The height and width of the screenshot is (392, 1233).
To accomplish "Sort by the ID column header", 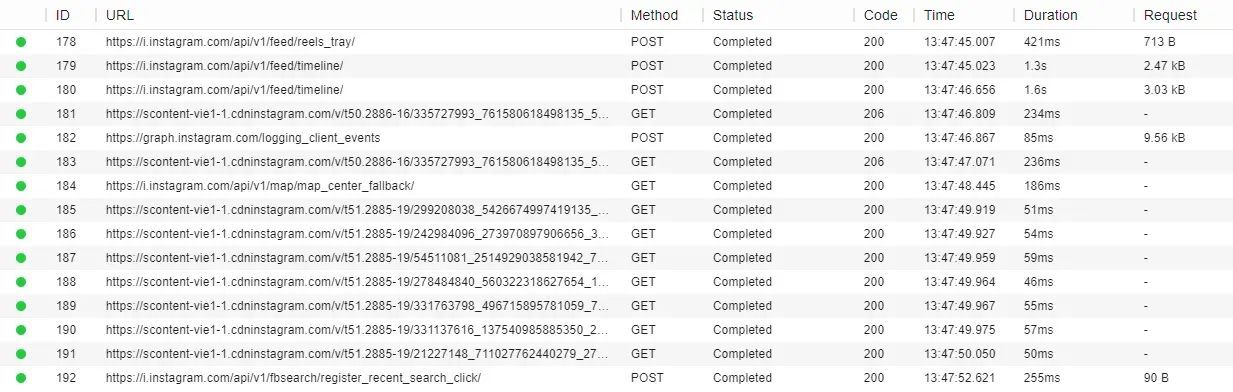I will coord(63,15).
